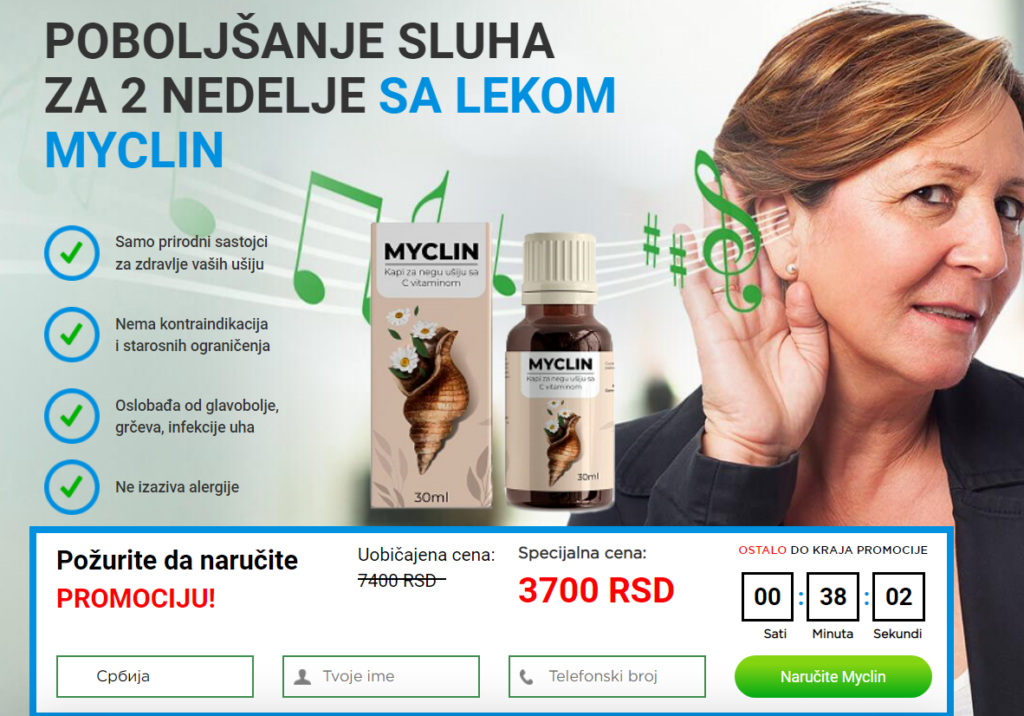Screen dimensions: 1024x716
Task: Click the MYCLIN dropper bottle image
Action: coord(560,371)
